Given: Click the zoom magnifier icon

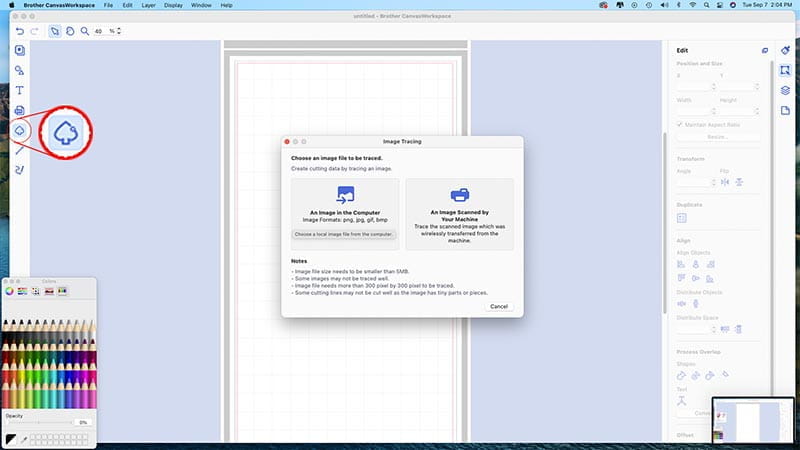Looking at the screenshot, I should click(85, 31).
